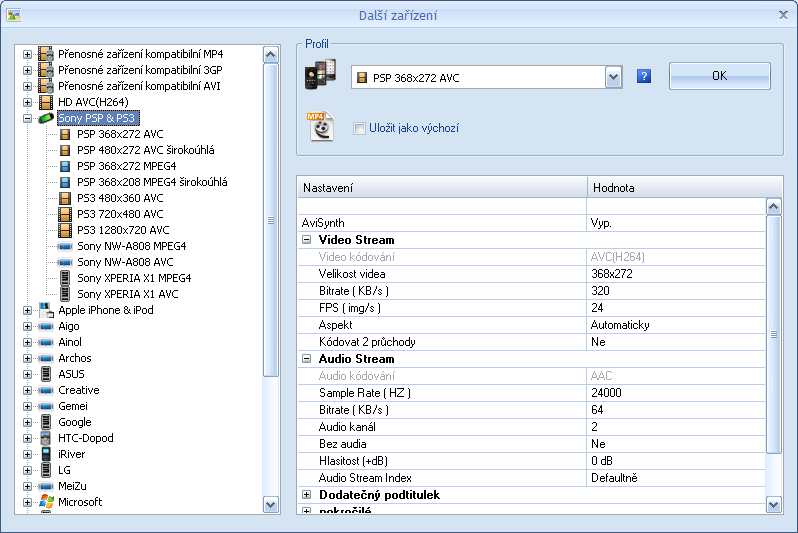Click the blue help question mark icon
This screenshot has width=798, height=533.
pyautogui.click(x=644, y=76)
